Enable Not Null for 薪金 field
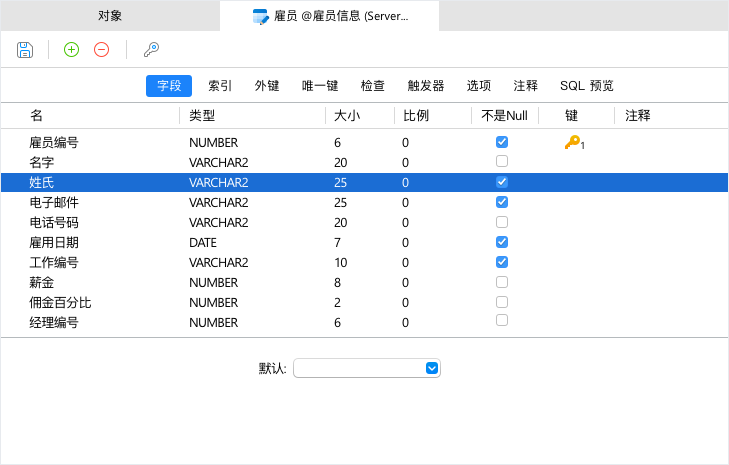The image size is (729, 465). [502, 282]
